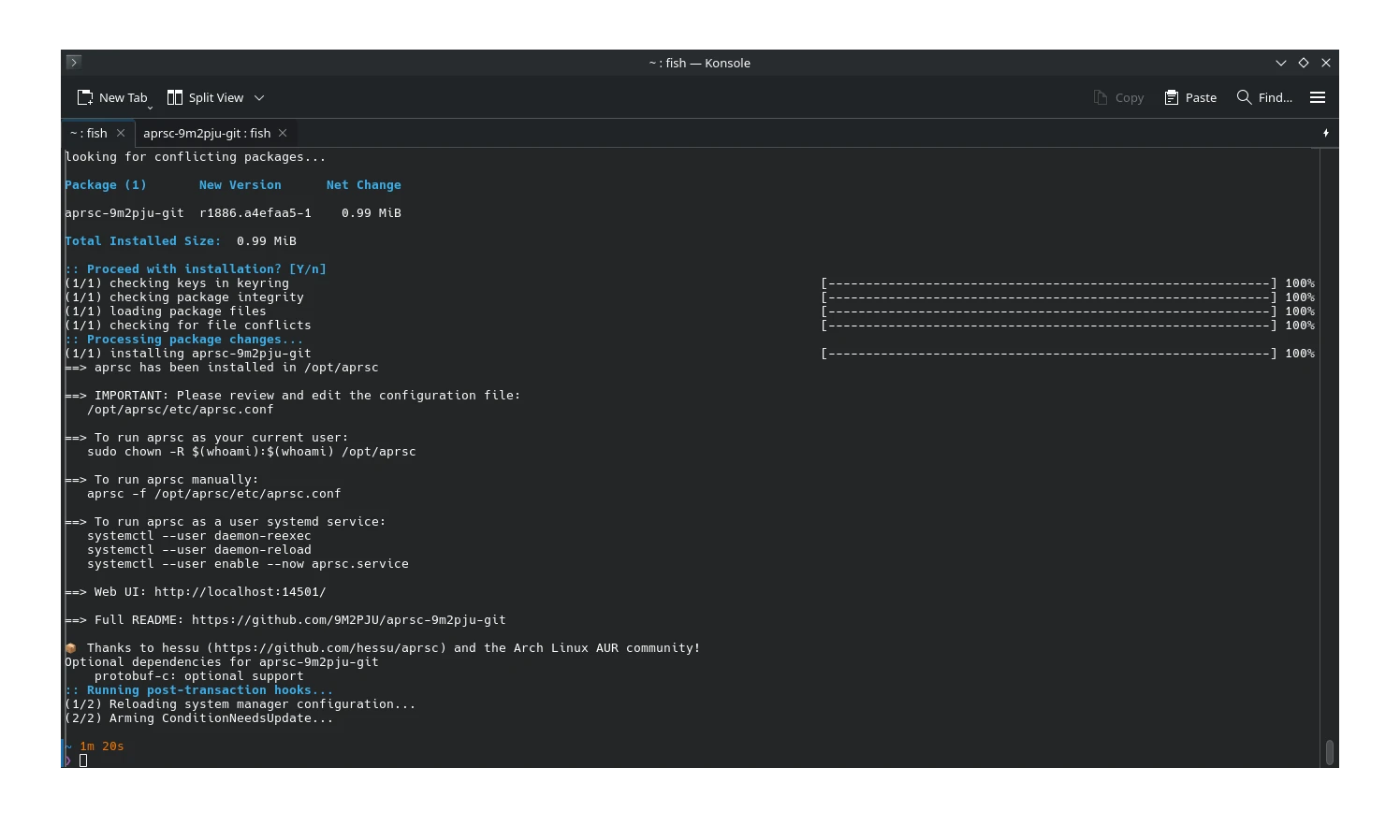Open the Find search tool

click(1264, 97)
